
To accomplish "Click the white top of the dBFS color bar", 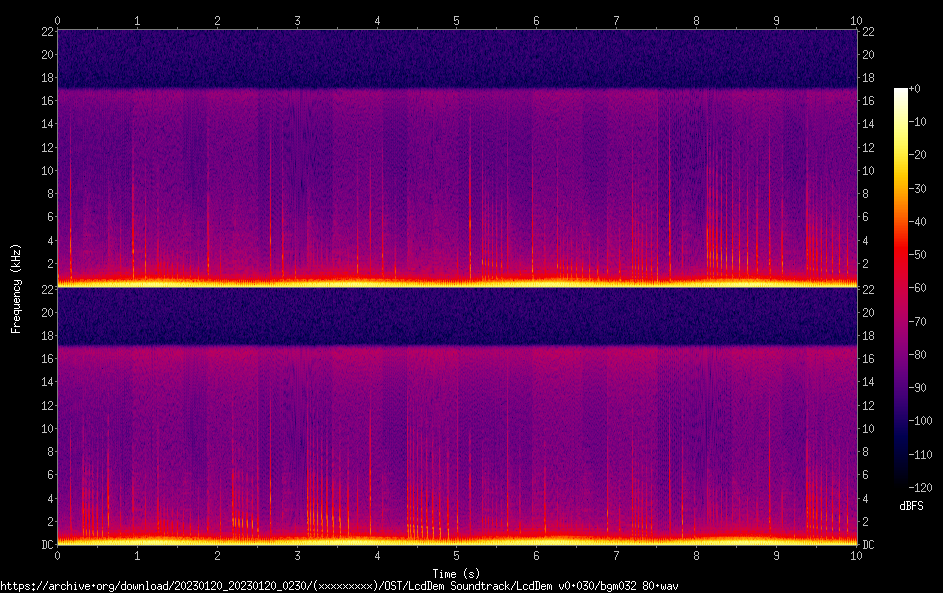I will 901,92.
